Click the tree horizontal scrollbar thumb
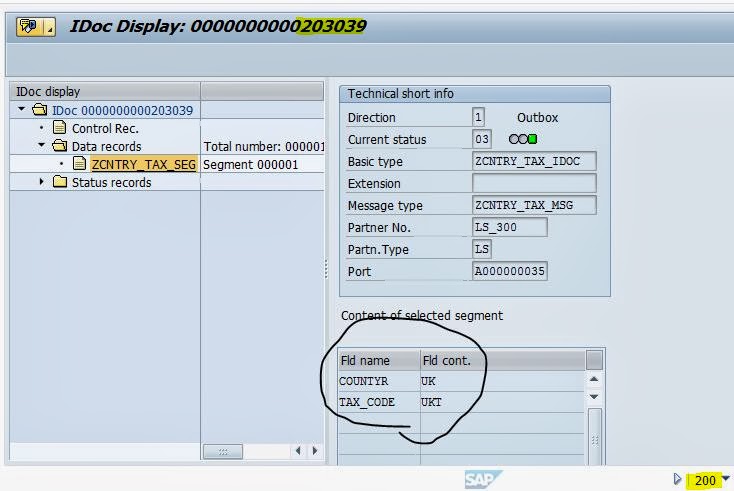This screenshot has height=491, width=734. click(223, 451)
